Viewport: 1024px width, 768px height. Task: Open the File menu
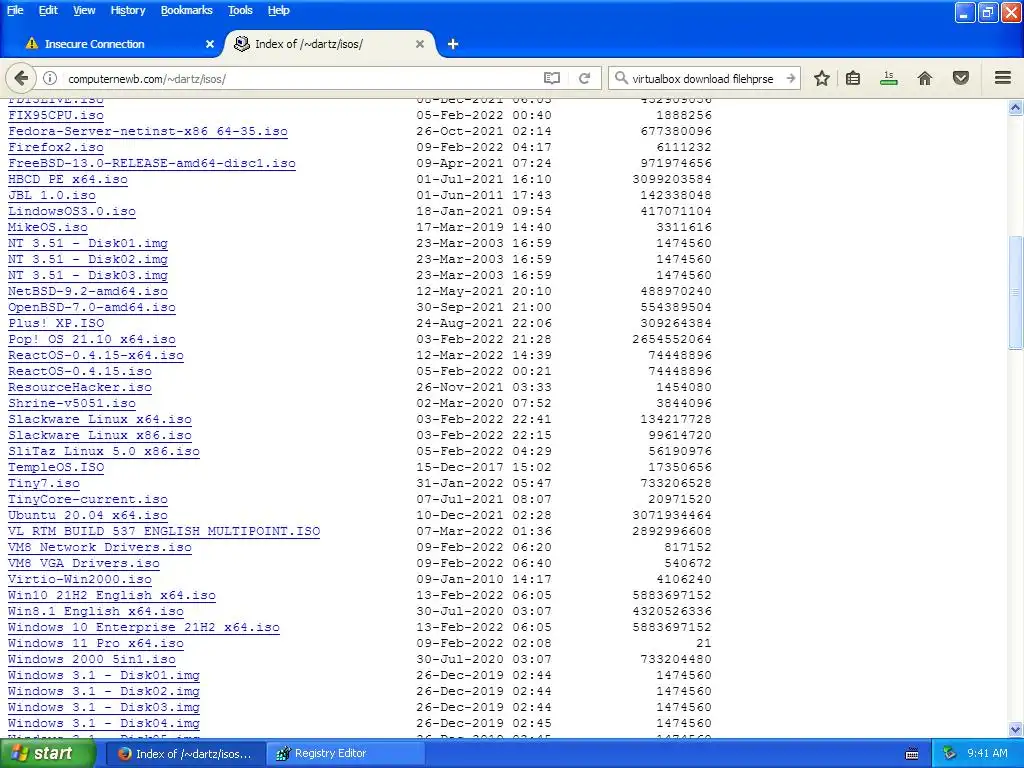tap(15, 10)
